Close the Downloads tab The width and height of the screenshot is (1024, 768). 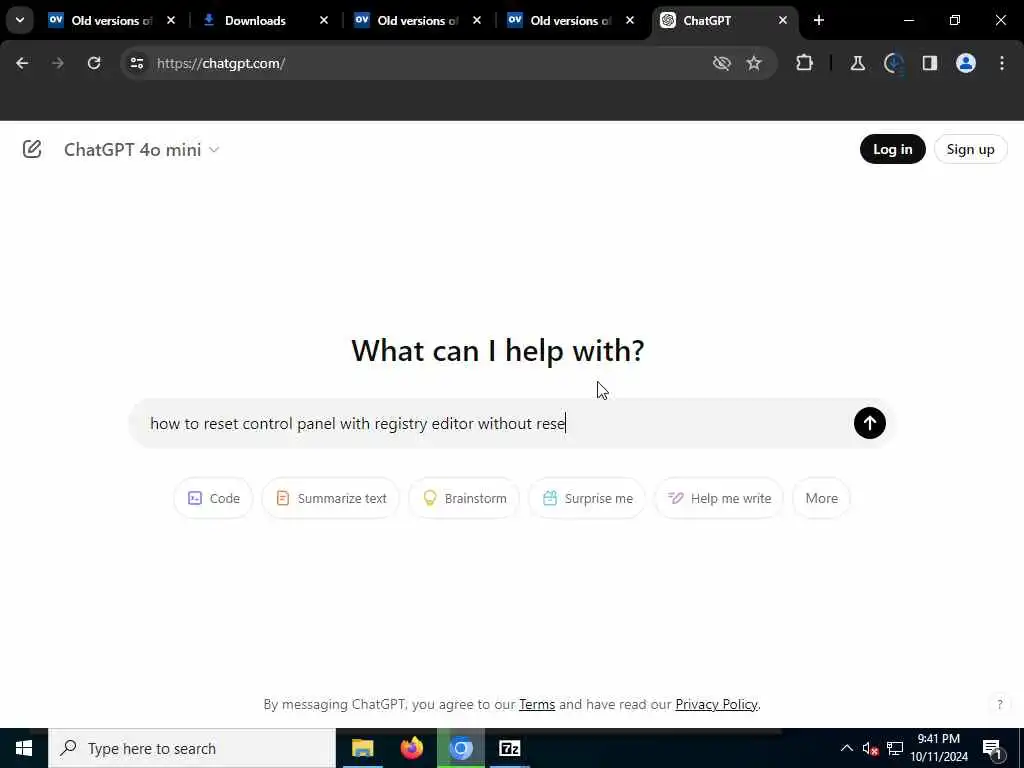(x=323, y=20)
